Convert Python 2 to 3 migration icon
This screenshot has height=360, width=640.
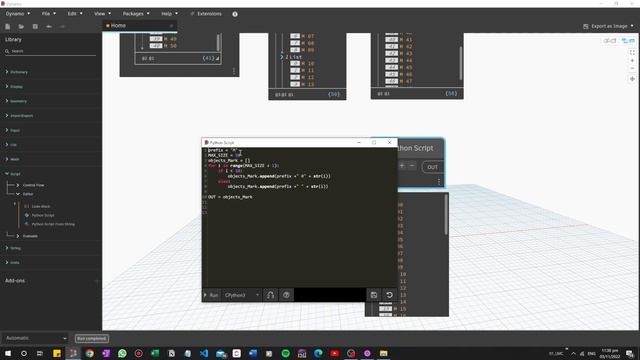coord(270,295)
